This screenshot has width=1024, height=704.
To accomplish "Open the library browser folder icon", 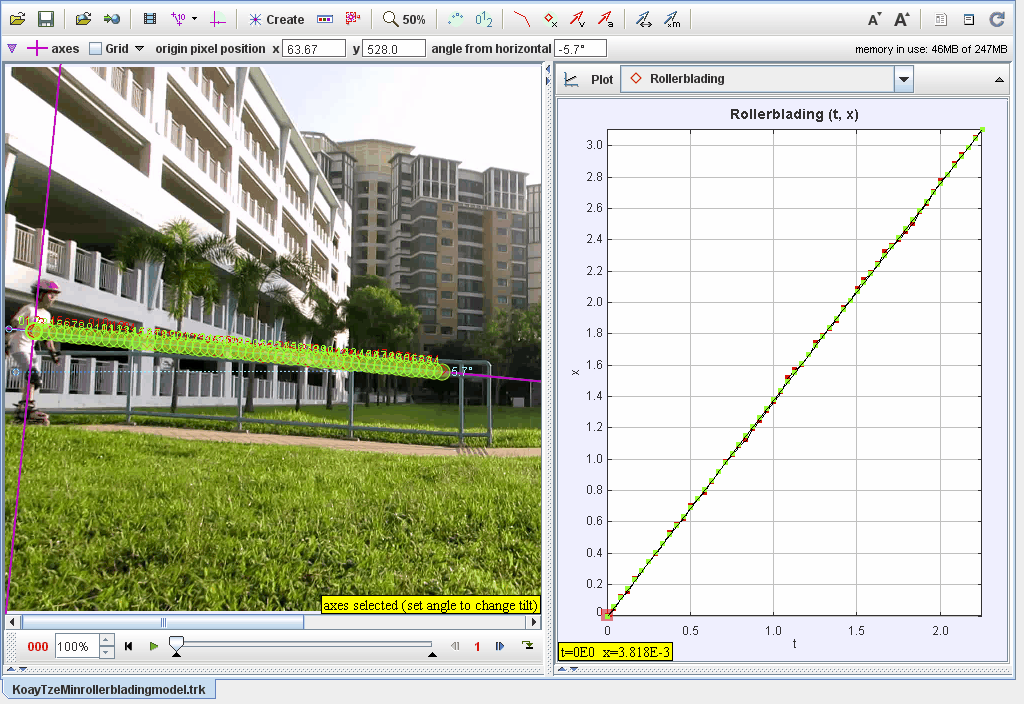I will click(x=83, y=19).
